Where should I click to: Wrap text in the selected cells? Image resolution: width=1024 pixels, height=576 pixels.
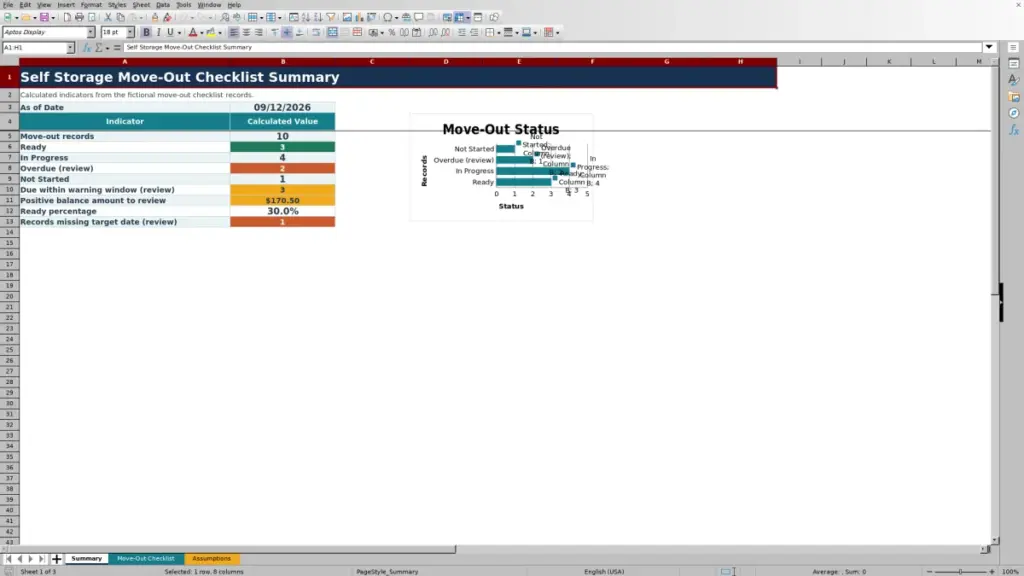[316, 33]
